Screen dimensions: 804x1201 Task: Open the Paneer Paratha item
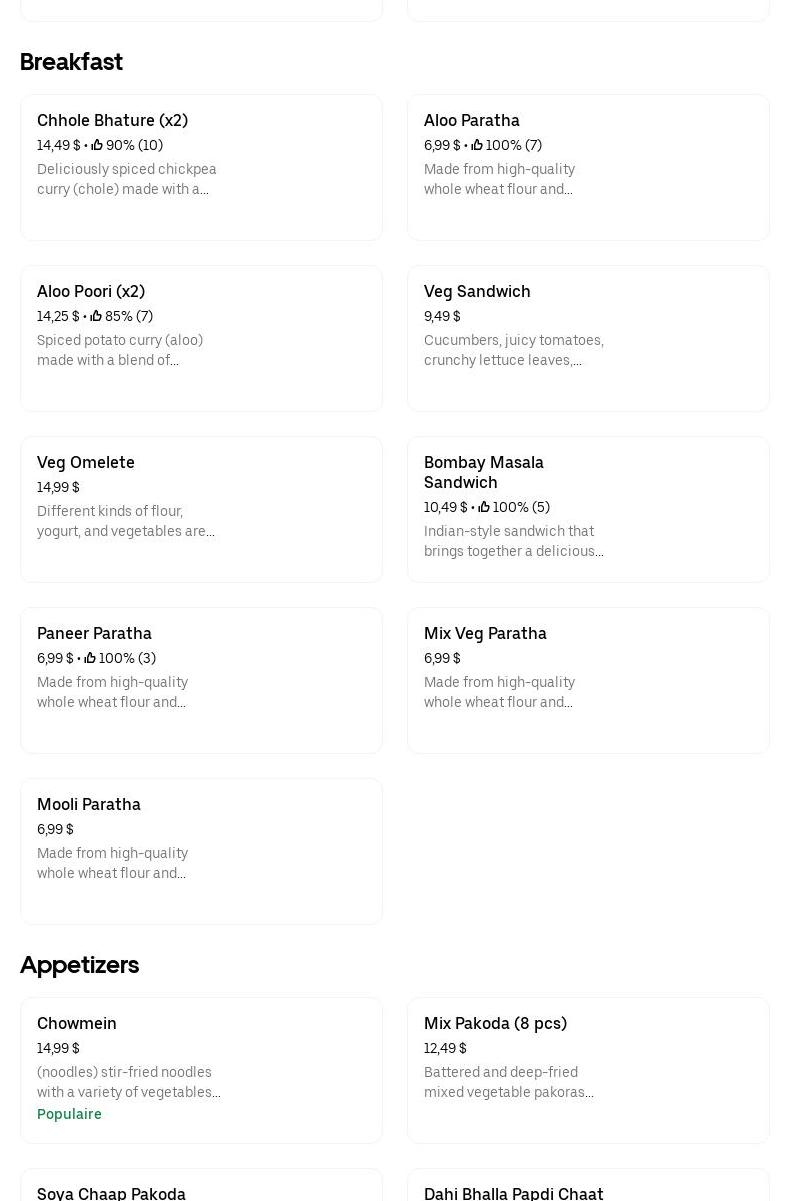click(94, 634)
